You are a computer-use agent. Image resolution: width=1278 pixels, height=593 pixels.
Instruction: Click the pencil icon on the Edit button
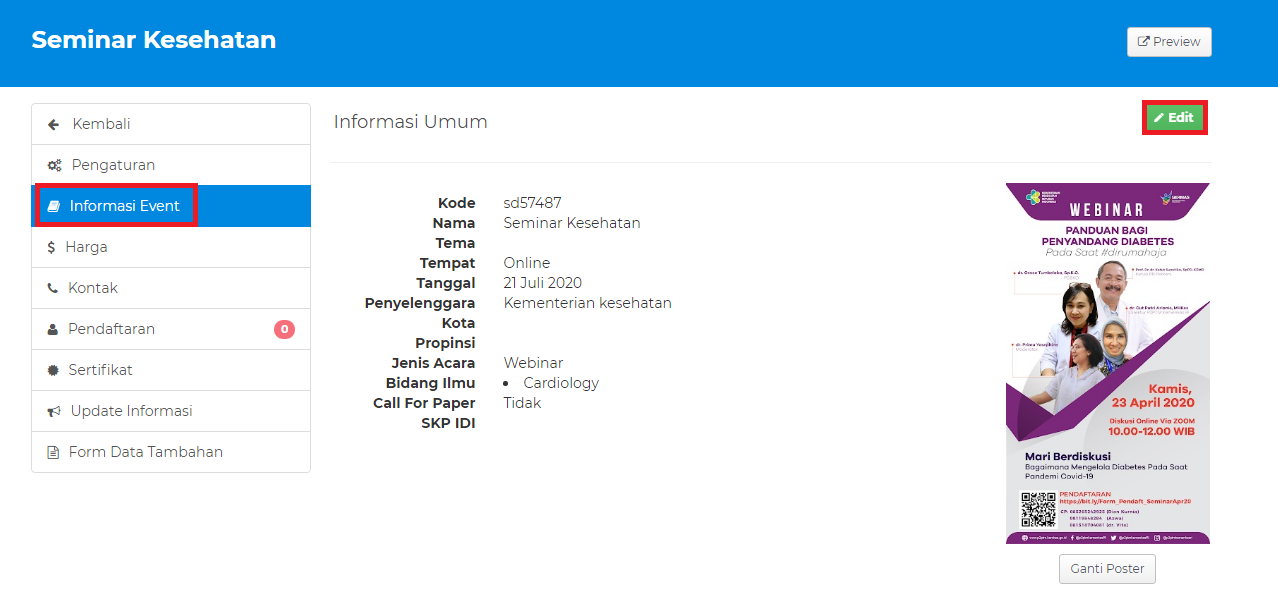coord(1159,118)
